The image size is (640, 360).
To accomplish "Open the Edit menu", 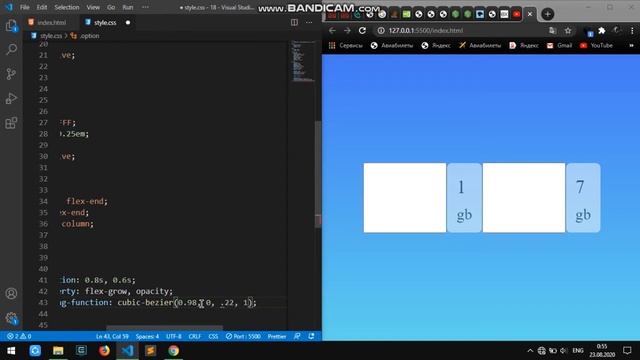I will tap(42, 7).
